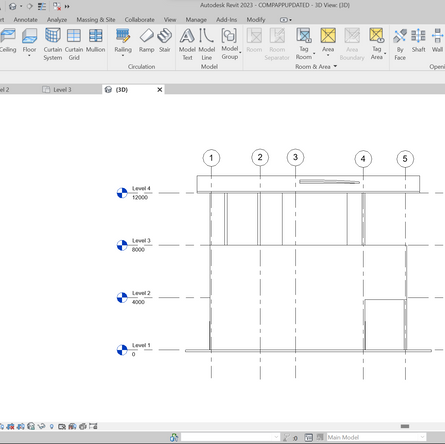Open the Modify ribbon tab

(256, 20)
